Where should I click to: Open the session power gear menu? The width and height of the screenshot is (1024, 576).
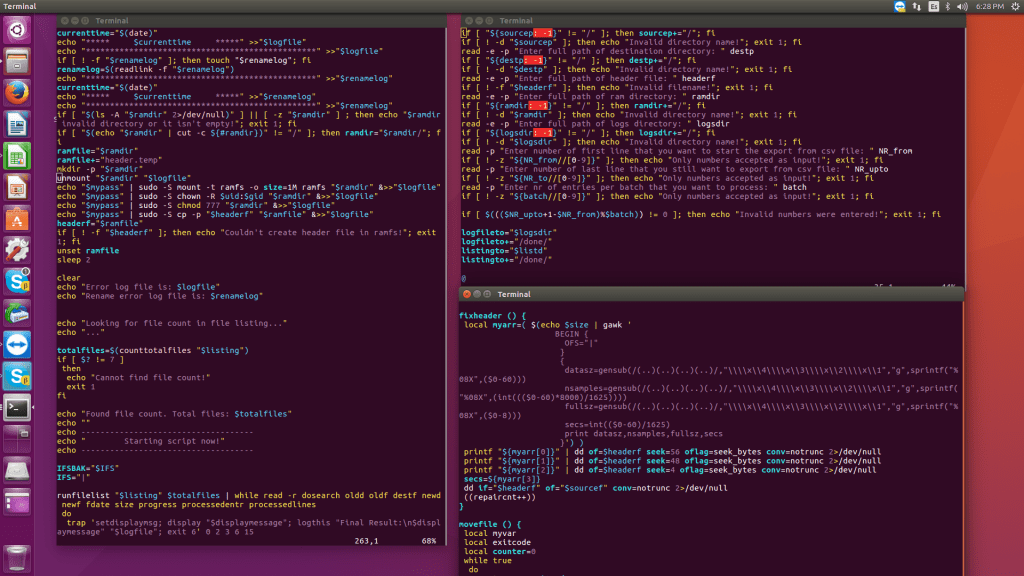(x=1016, y=7)
